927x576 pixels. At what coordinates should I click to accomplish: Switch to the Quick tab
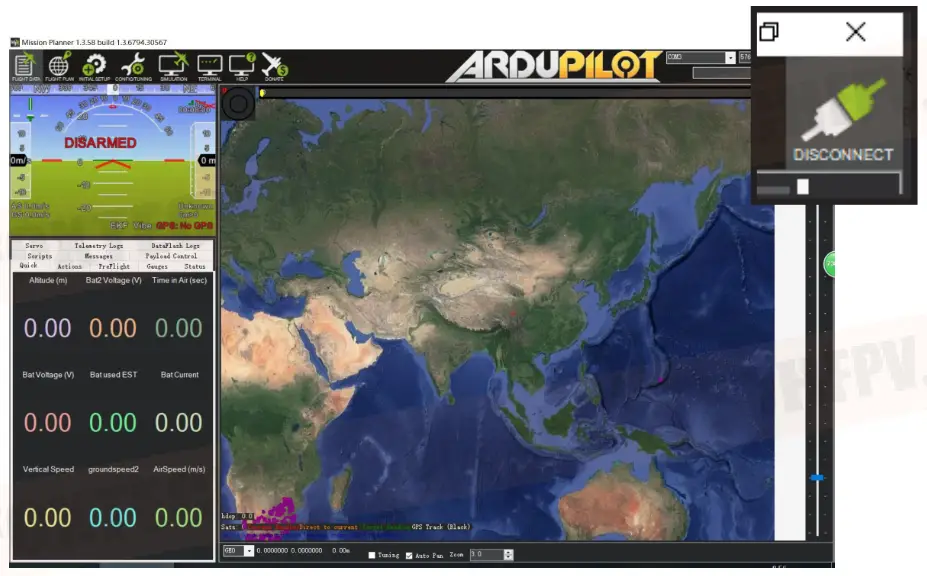pyautogui.click(x=28, y=266)
